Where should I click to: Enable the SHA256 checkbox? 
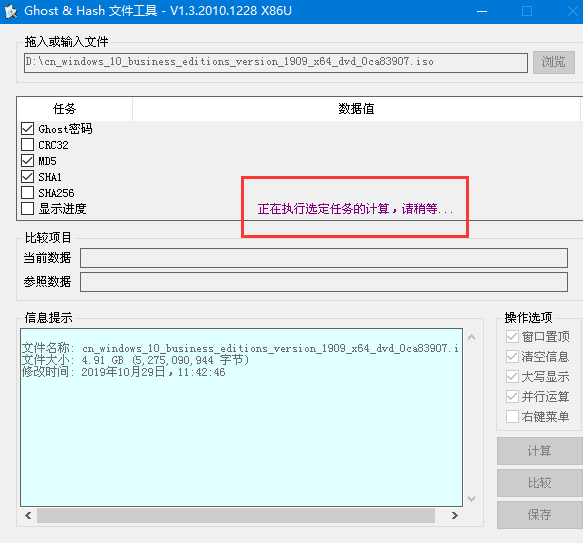pos(28,193)
